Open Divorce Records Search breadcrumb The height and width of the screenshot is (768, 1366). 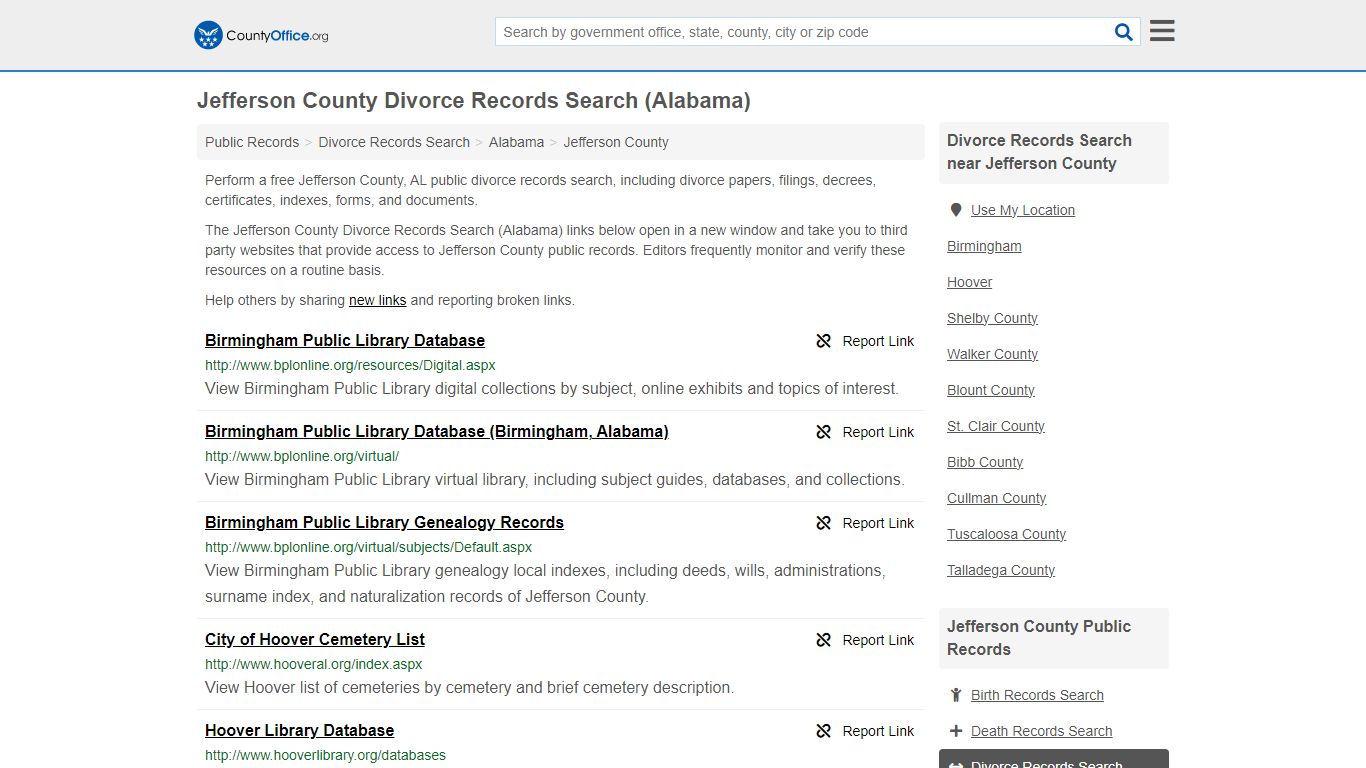coord(394,142)
